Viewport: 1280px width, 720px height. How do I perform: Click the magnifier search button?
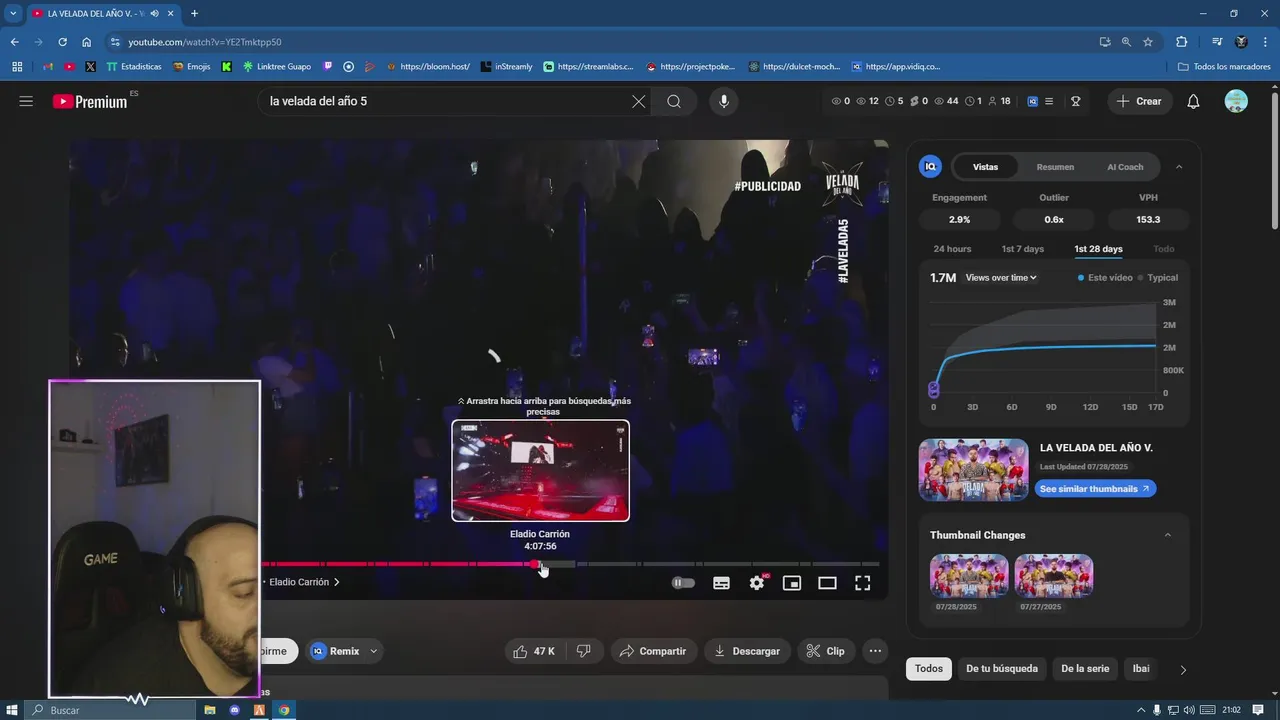674,101
